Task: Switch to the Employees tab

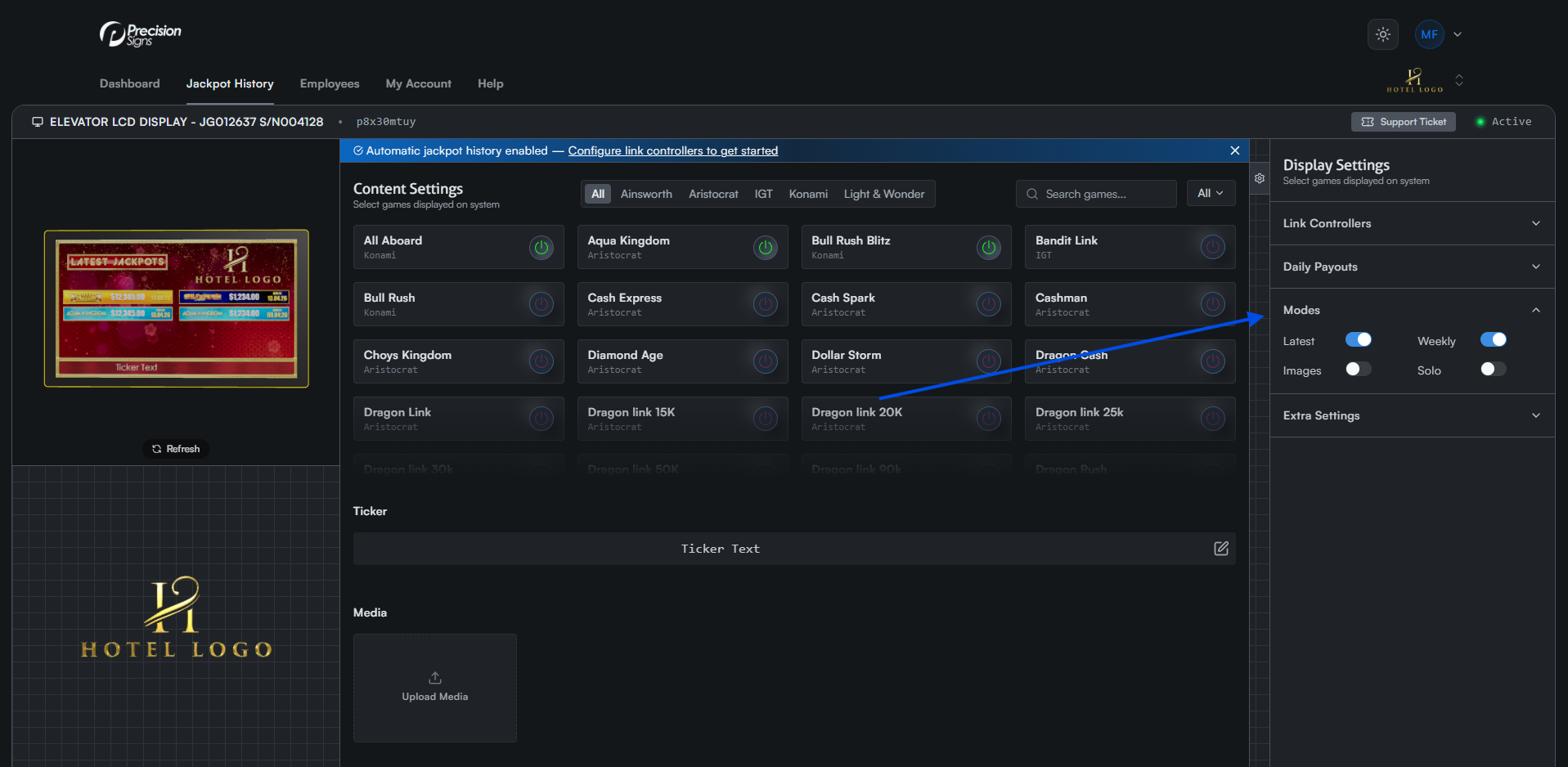Action: [x=329, y=83]
